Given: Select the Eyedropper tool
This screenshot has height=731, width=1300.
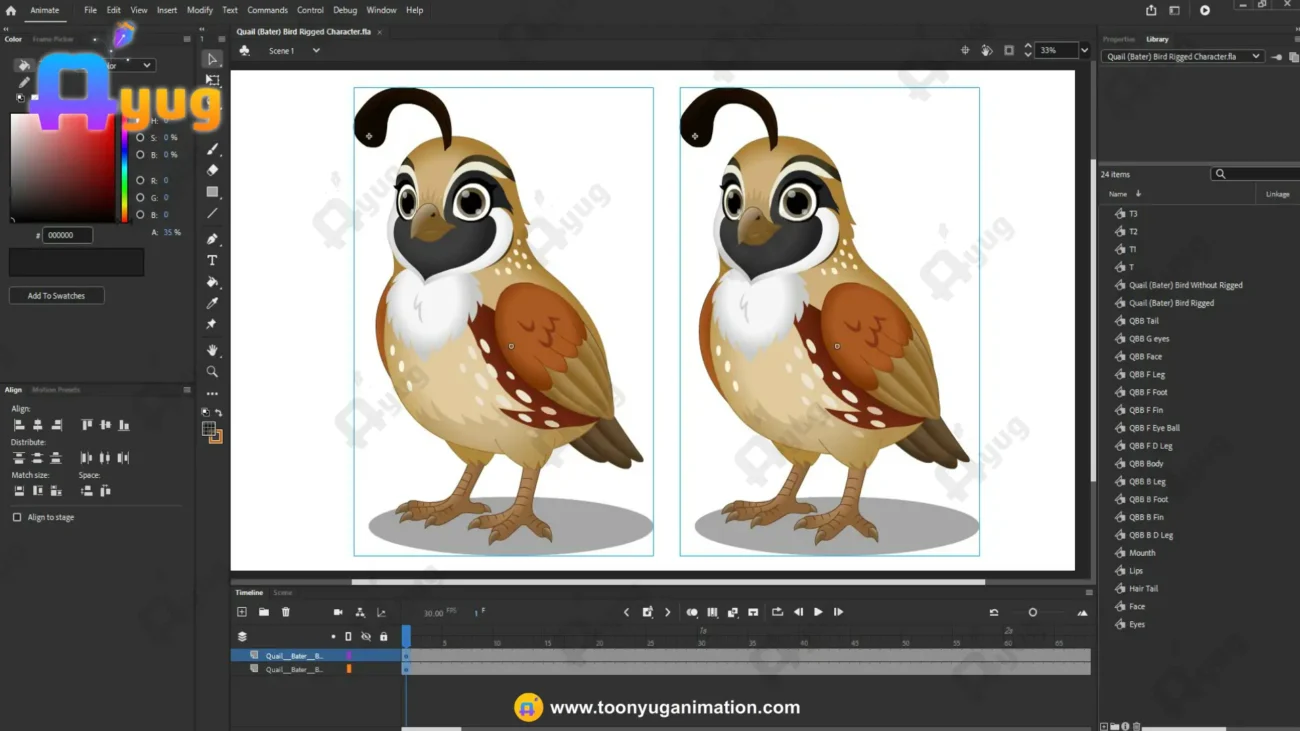Looking at the screenshot, I should click(212, 303).
